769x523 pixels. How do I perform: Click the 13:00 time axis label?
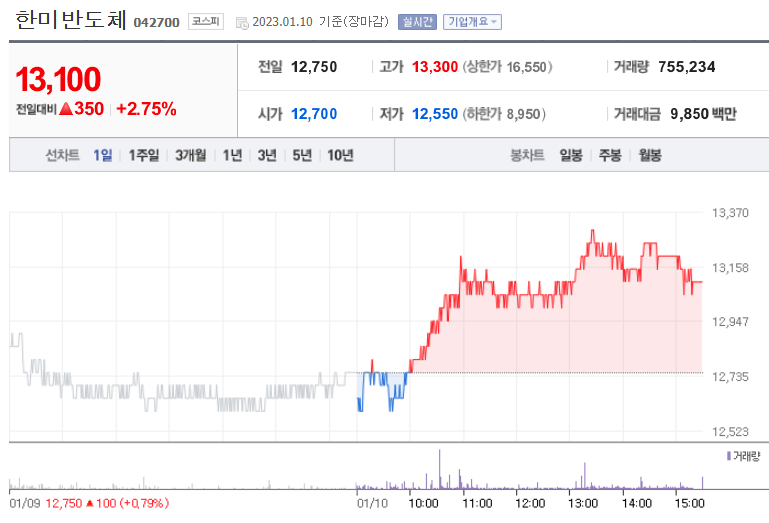point(583,503)
